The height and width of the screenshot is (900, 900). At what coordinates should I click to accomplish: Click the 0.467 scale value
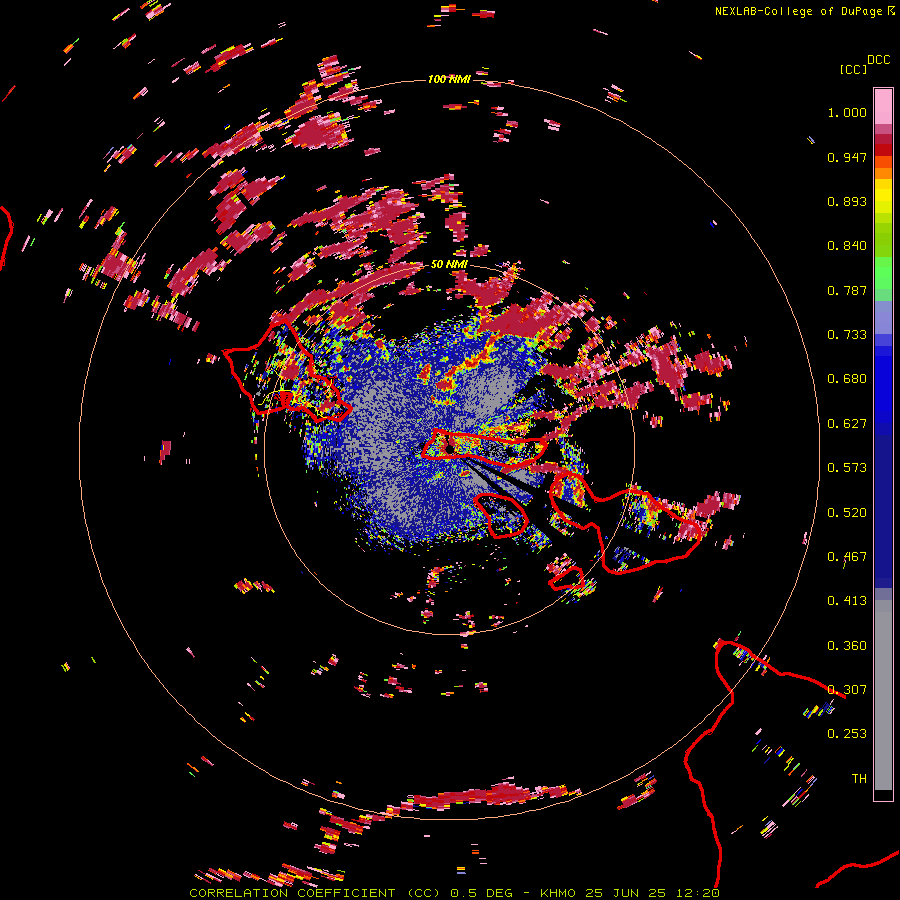tap(847, 557)
